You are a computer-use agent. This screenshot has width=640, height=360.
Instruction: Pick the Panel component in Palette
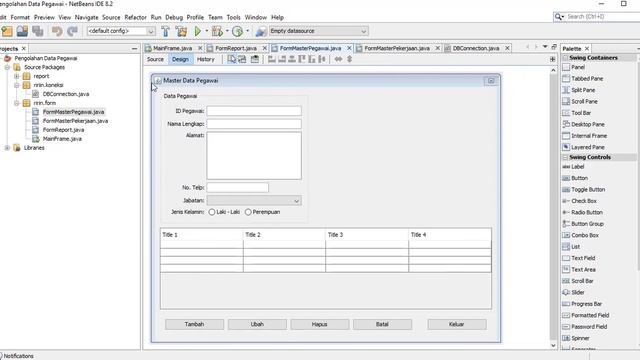pos(573,67)
